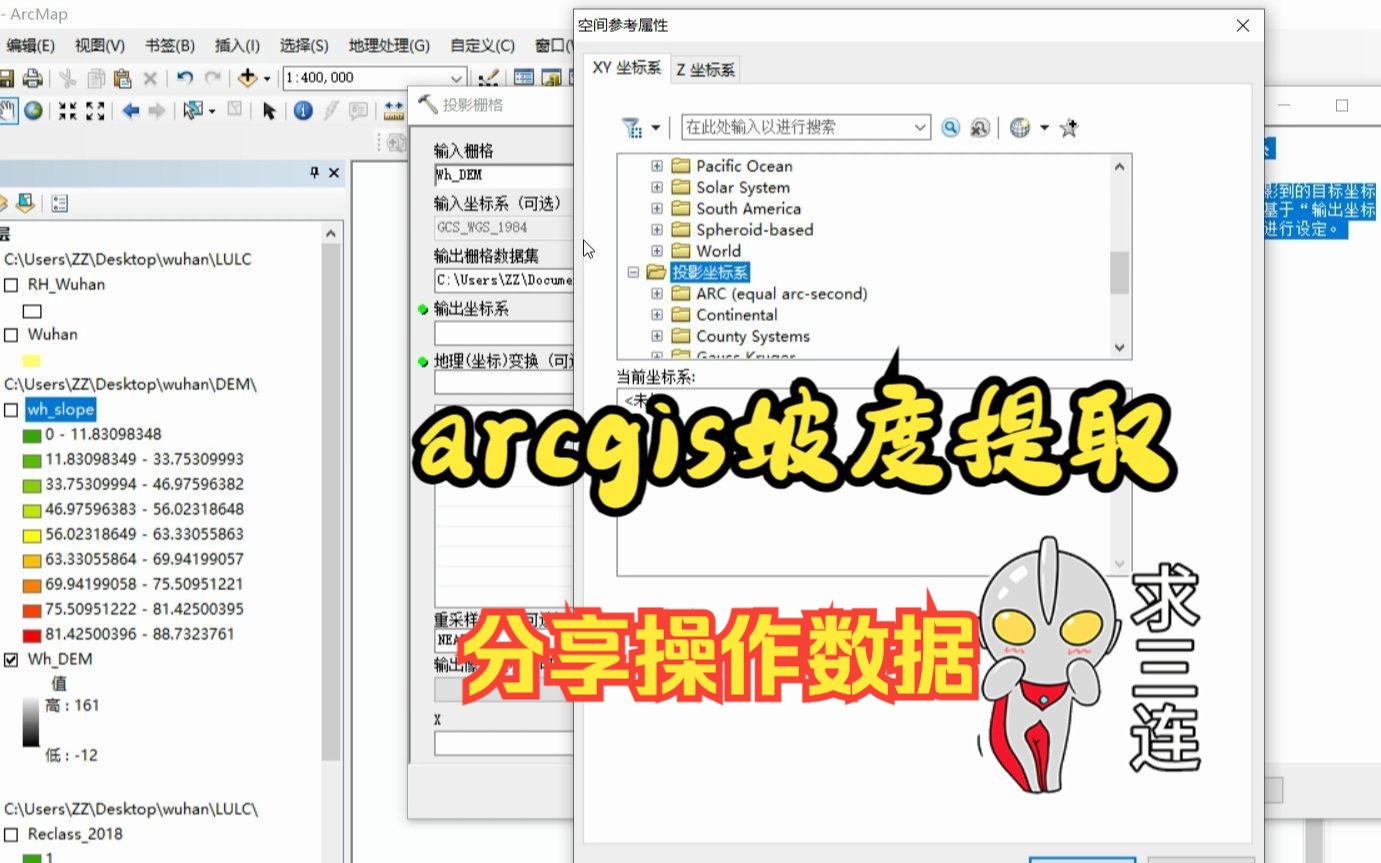
Task: Open the 插入(I) menu
Action: coord(237,46)
